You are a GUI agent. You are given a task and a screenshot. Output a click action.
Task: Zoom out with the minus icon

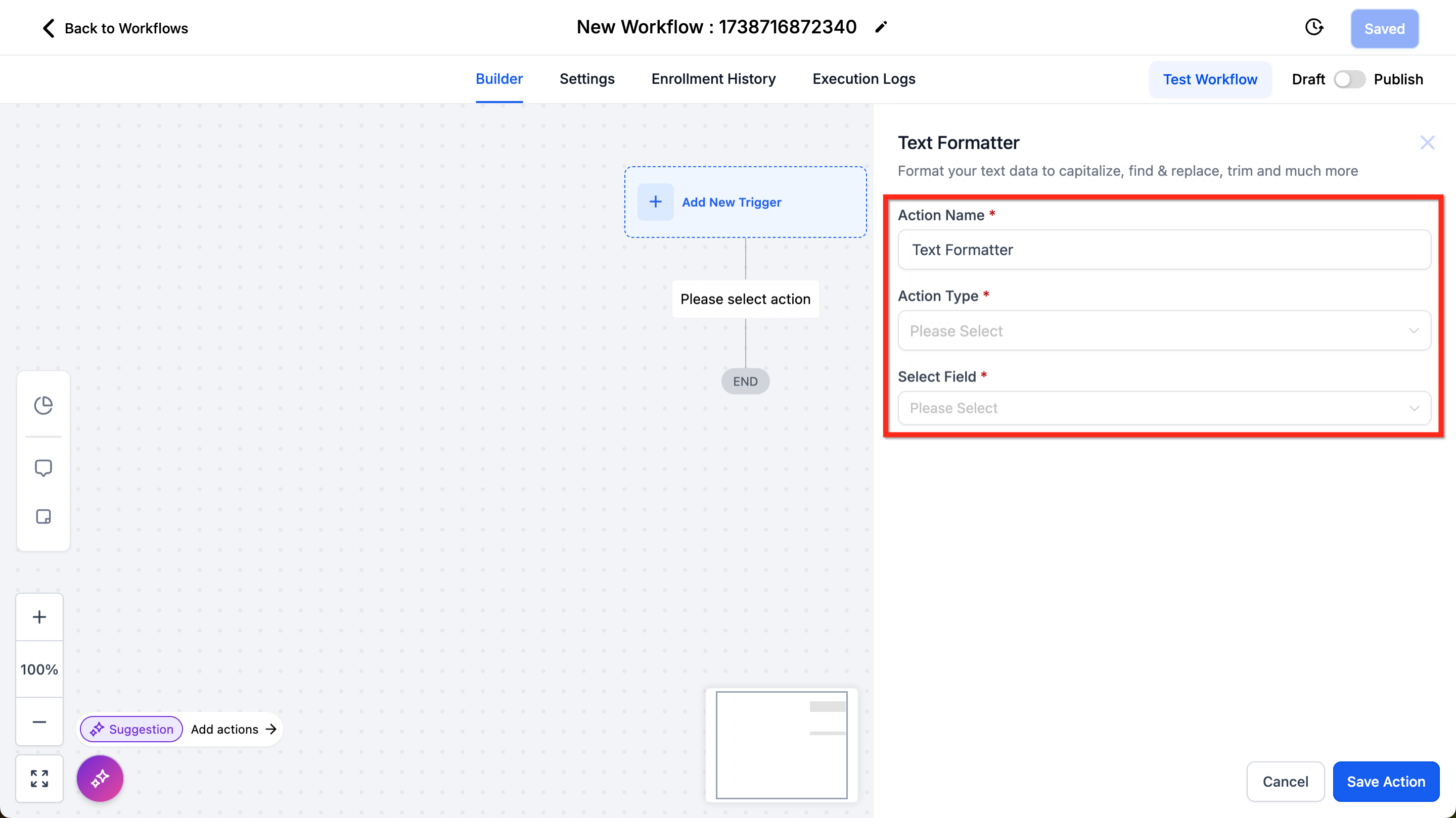(x=39, y=722)
